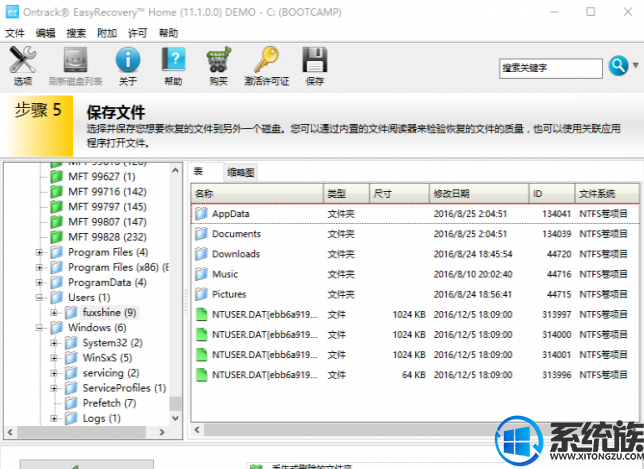Click file list scroll left arrow
Image resolution: width=644 pixels, height=469 pixels.
pyautogui.click(x=197, y=430)
